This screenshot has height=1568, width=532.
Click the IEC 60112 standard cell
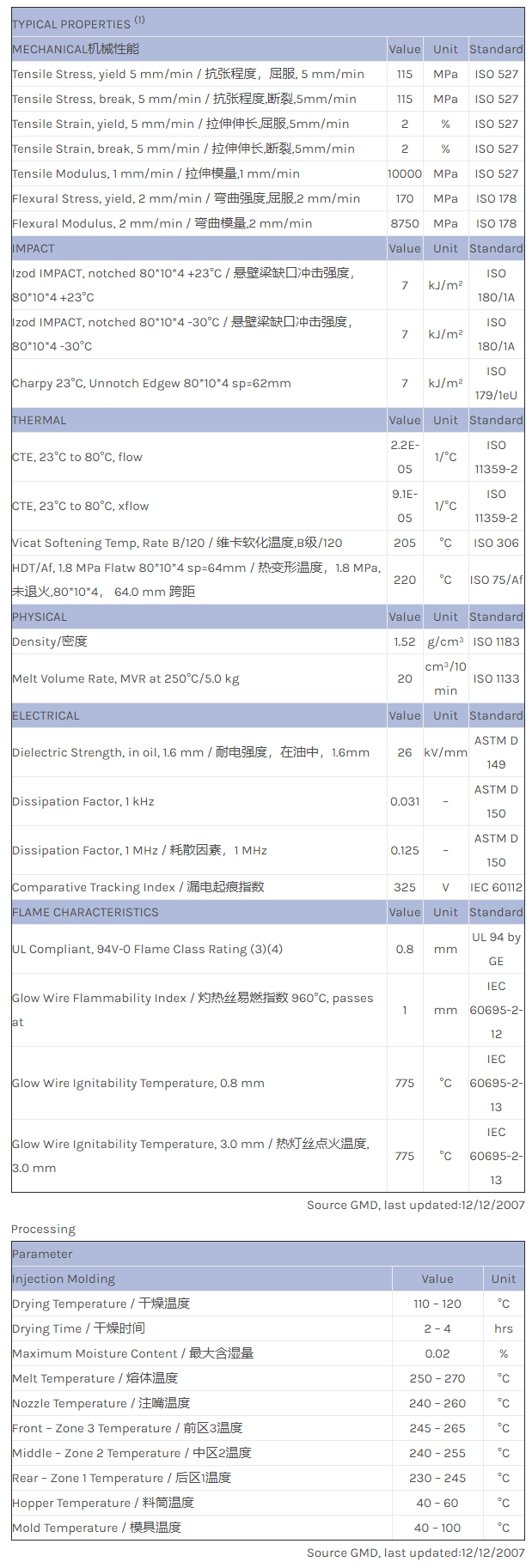496,887
